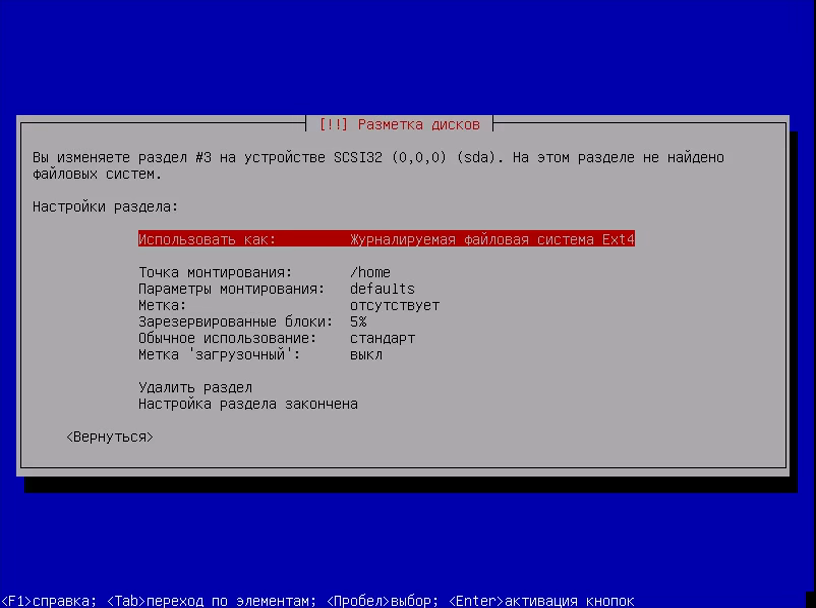The image size is (816, 608).
Task: Toggle the 'Метка загрузочный' bootable flag
Action: tap(260, 355)
